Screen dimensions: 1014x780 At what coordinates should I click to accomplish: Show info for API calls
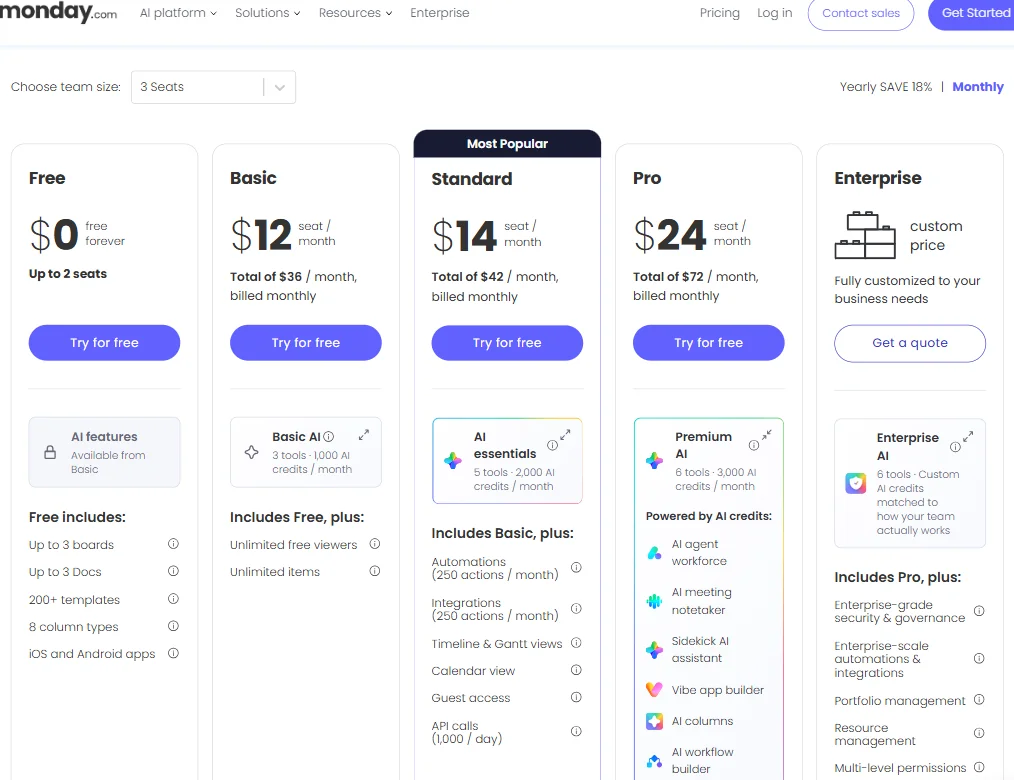coord(576,731)
